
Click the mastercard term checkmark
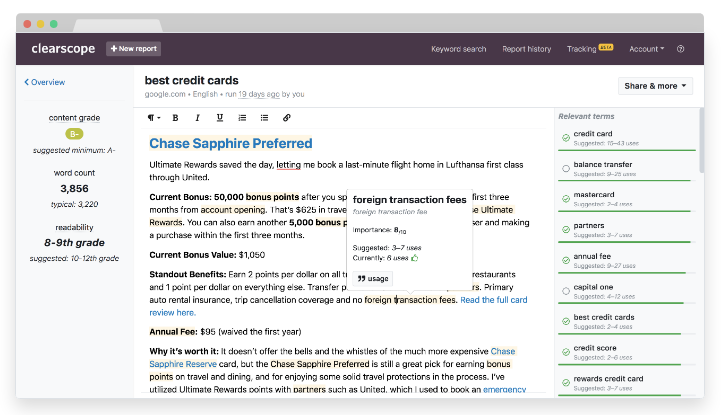566,199
